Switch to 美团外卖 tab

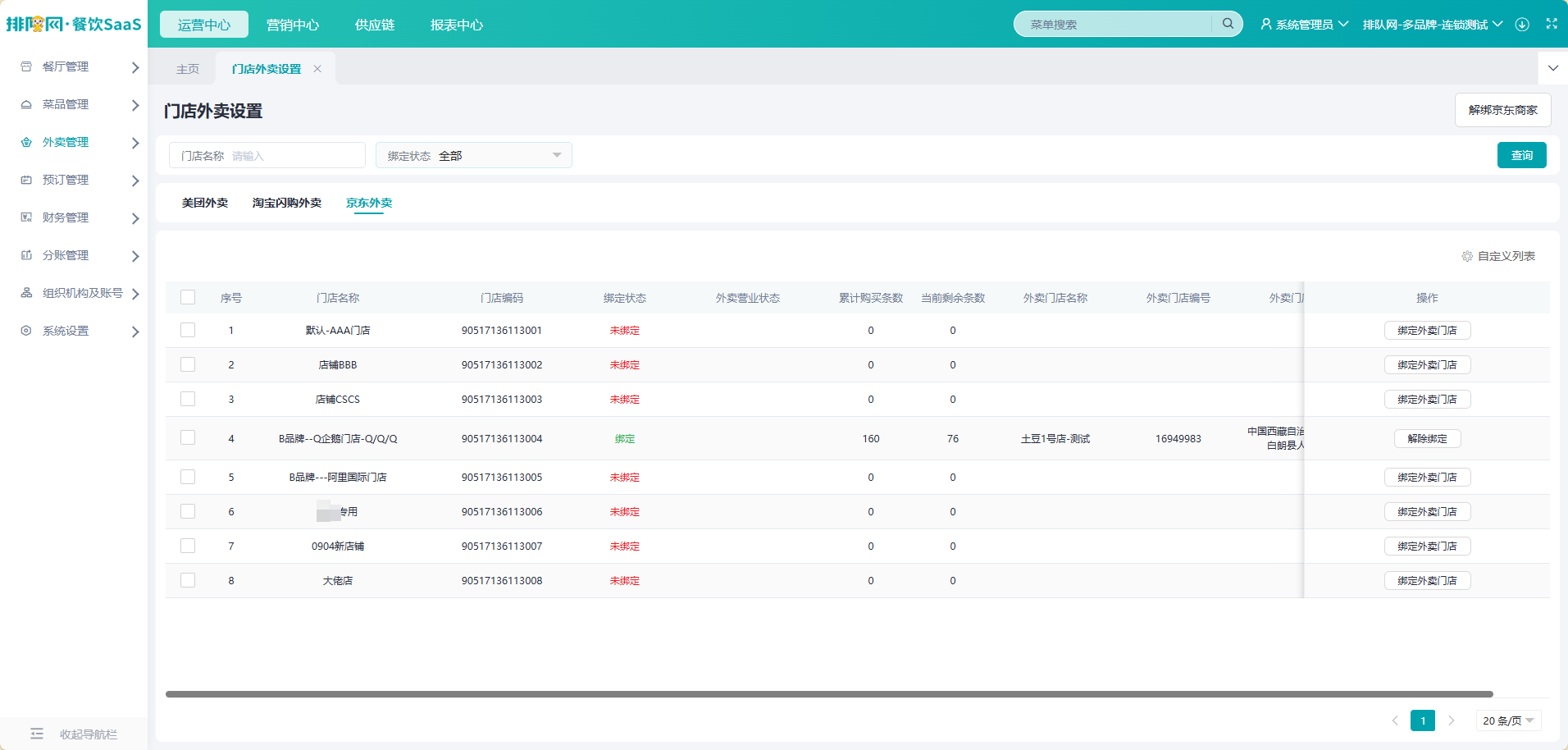tap(205, 203)
